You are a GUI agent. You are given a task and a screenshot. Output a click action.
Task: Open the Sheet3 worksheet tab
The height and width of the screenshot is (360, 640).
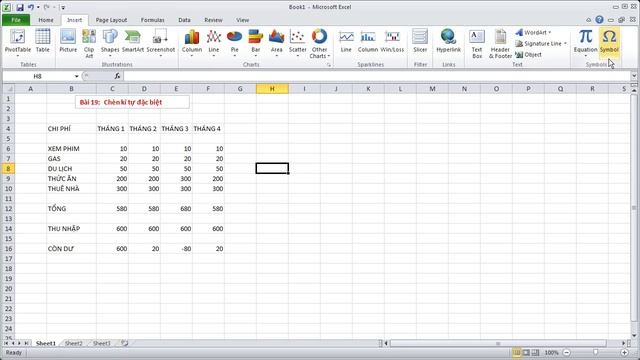[102, 343]
